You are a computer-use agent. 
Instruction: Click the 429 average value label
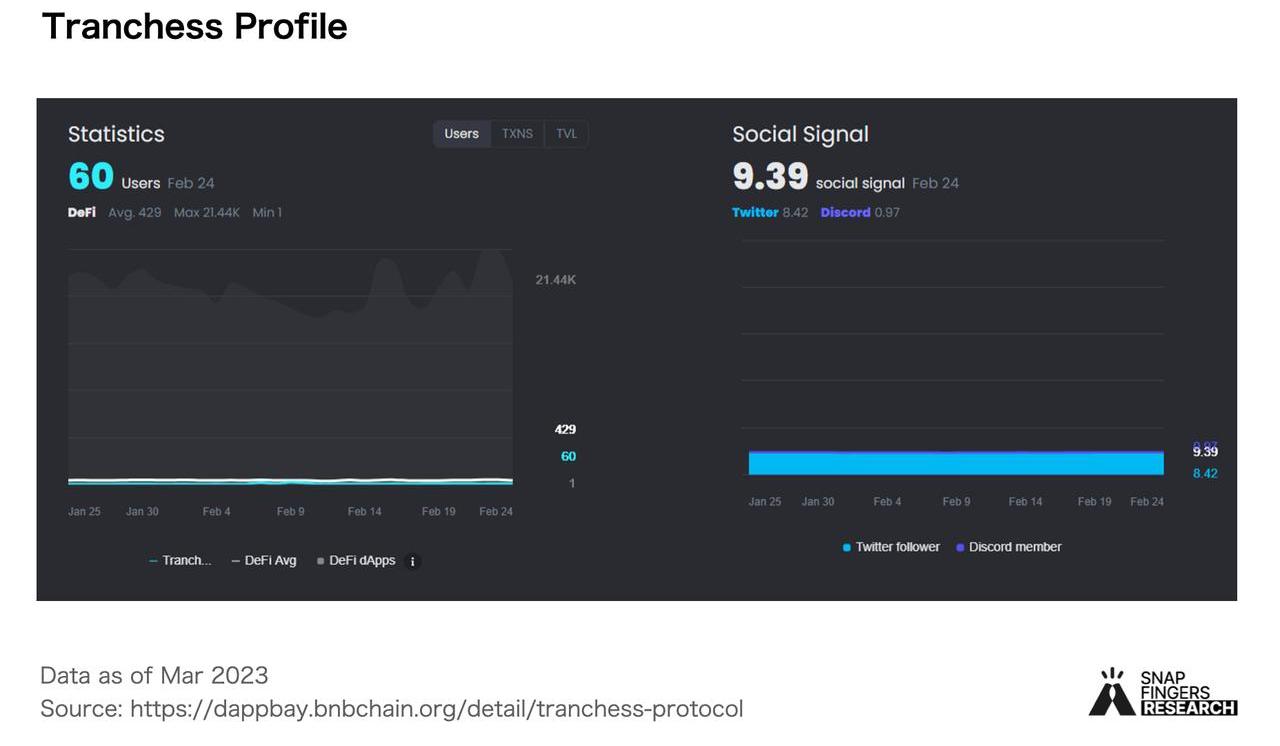(x=565, y=430)
